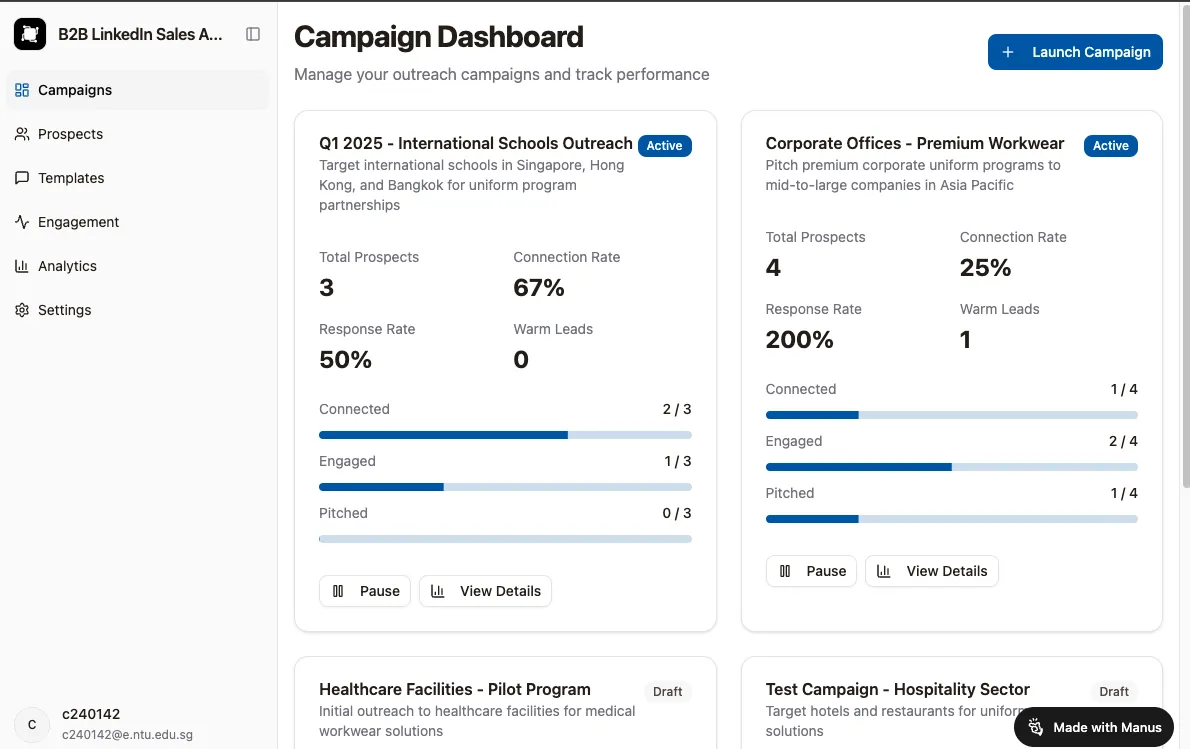Collapse the sidebar with the panel toggle icon
The height and width of the screenshot is (749, 1190).
[253, 34]
